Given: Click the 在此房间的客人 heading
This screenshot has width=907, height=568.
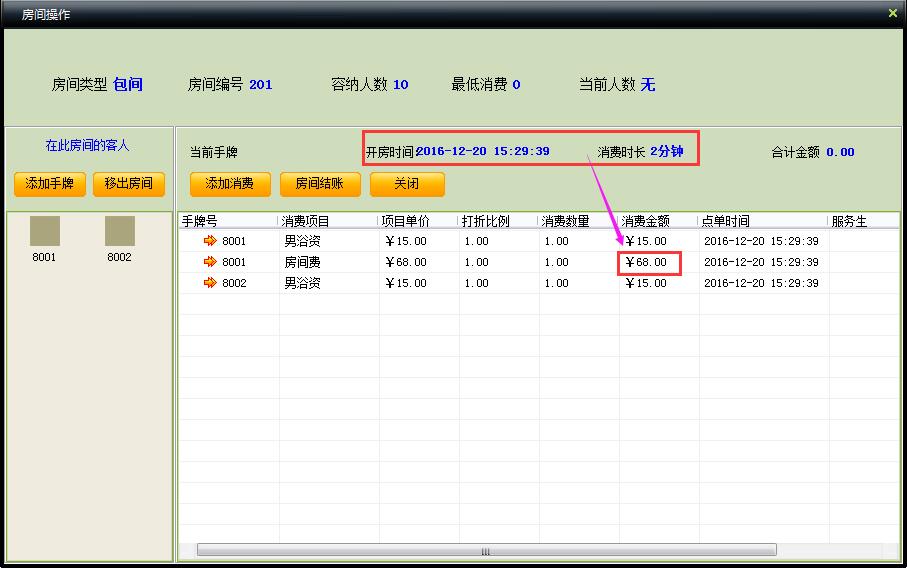Looking at the screenshot, I should click(x=87, y=145).
